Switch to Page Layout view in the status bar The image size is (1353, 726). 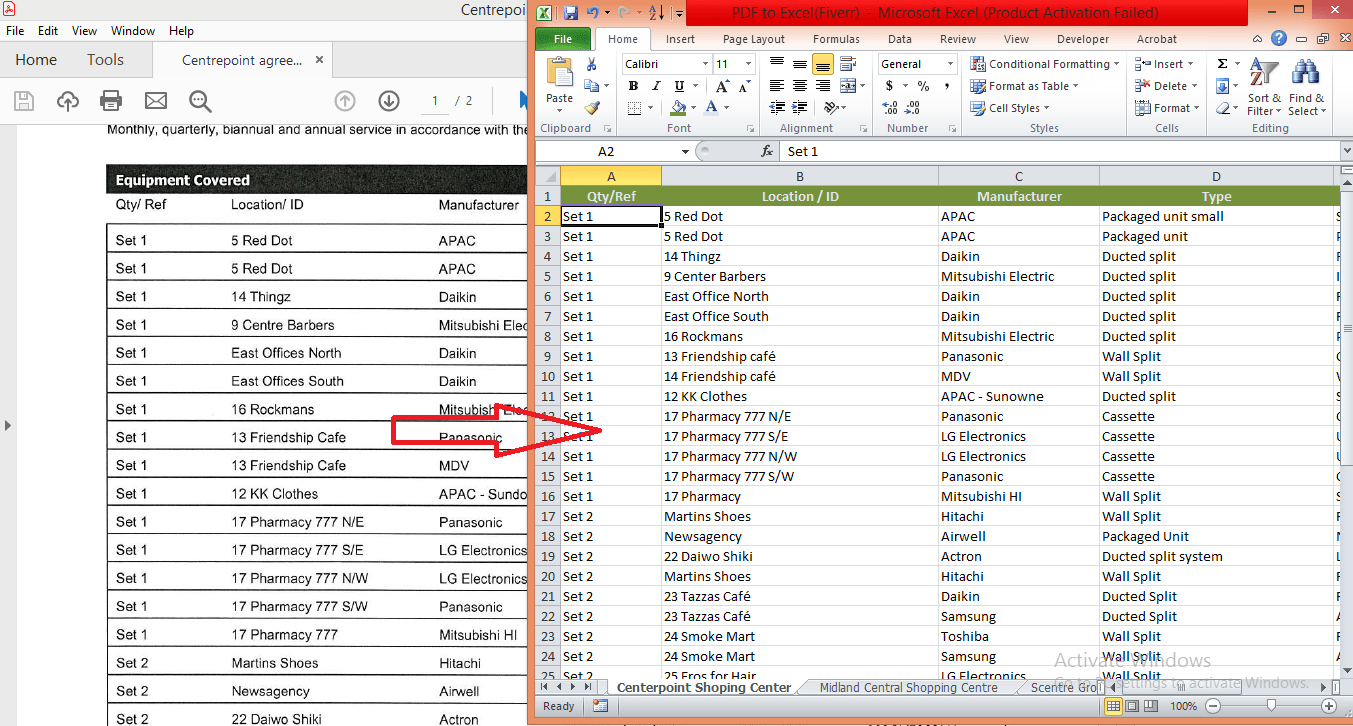(x=1132, y=706)
